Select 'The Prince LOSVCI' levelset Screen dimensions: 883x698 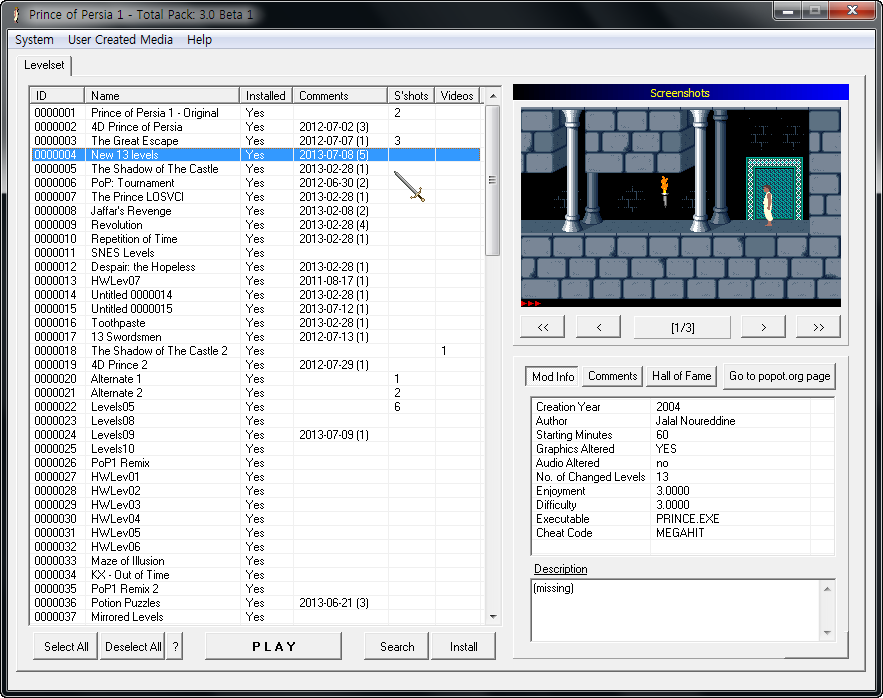[x=256, y=197]
